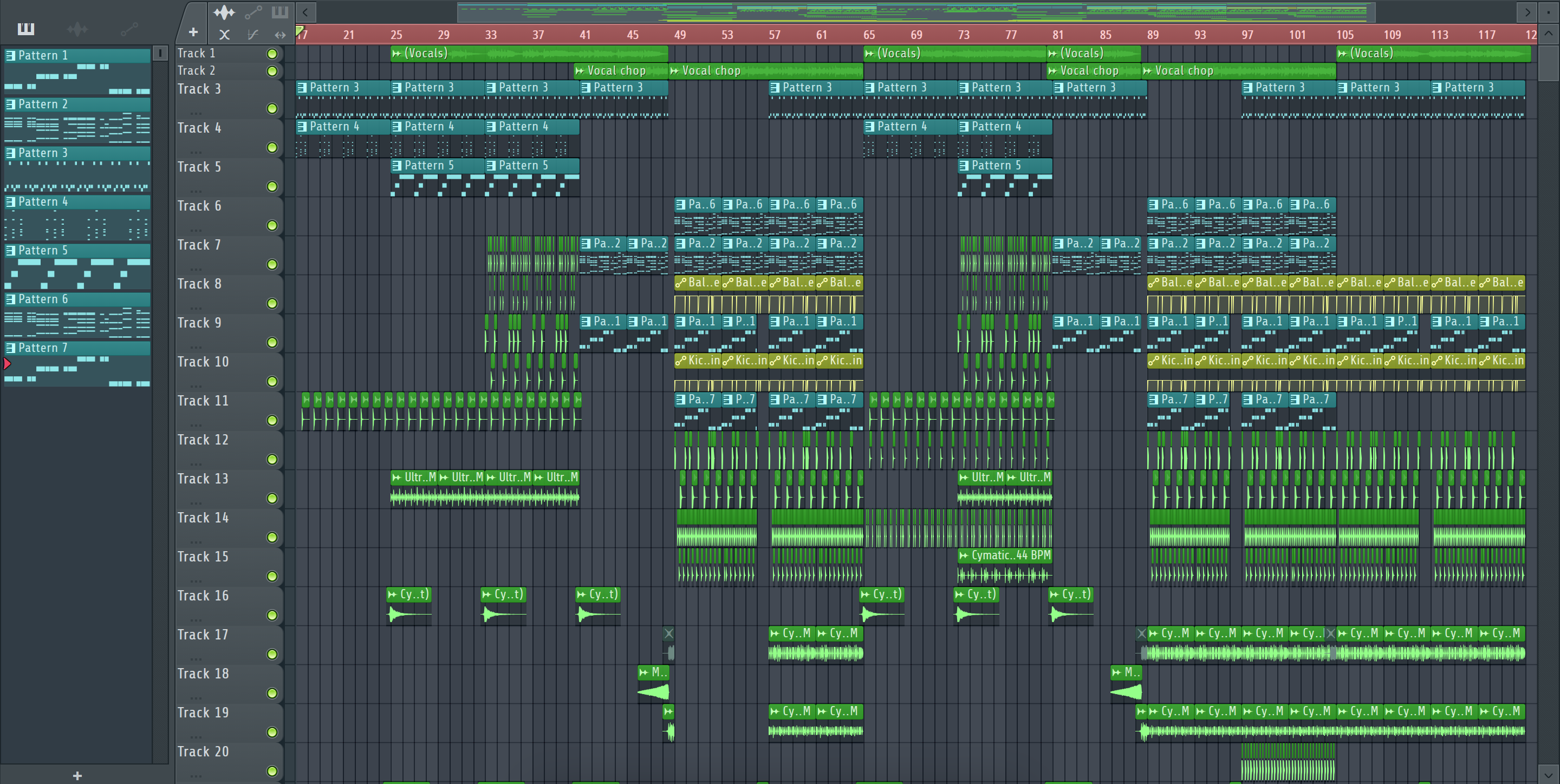The height and width of the screenshot is (784, 1560).
Task: Click the playlist vertical scrollbar thumb
Action: [1549, 63]
